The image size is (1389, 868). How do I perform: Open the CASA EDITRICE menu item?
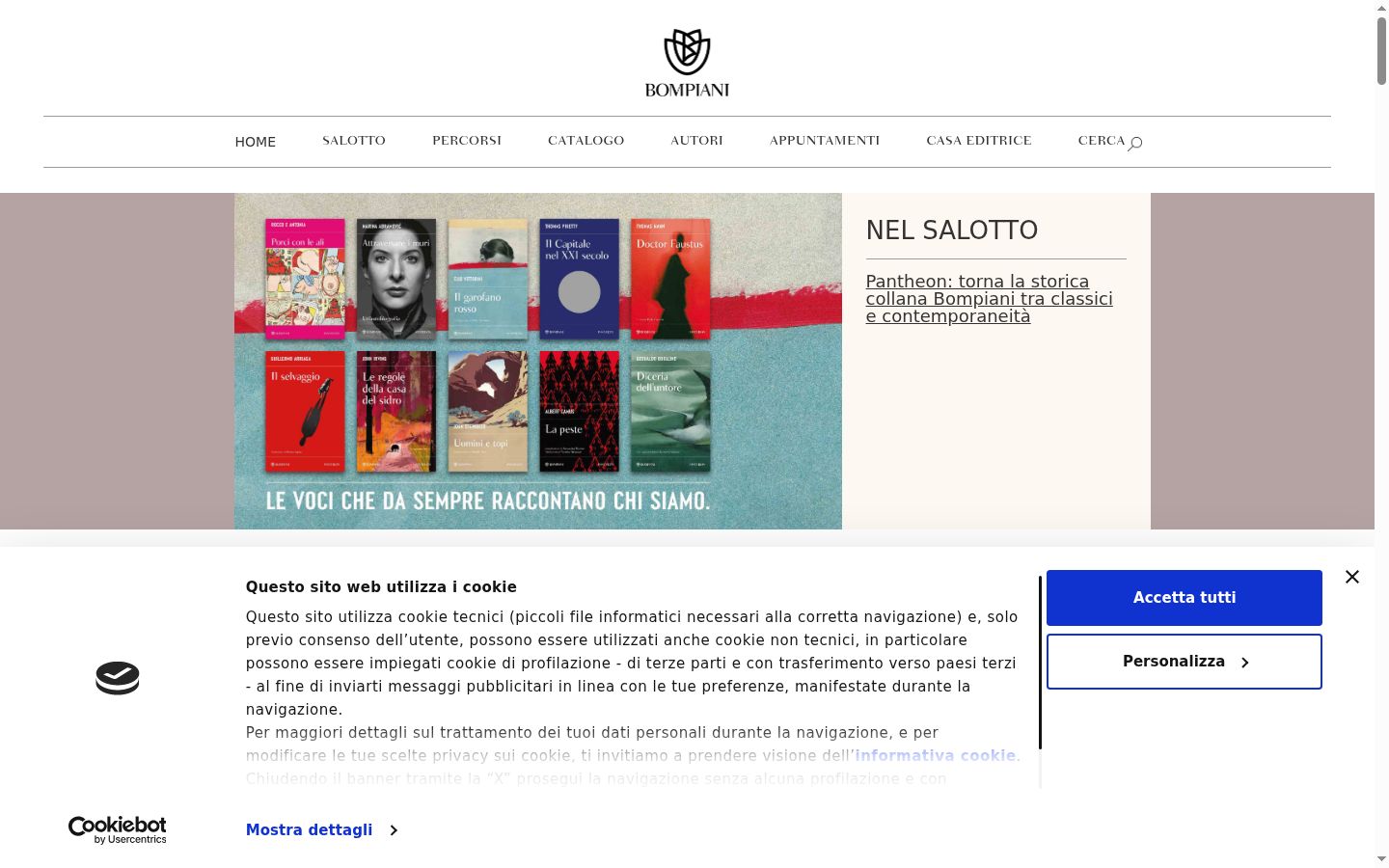979,141
